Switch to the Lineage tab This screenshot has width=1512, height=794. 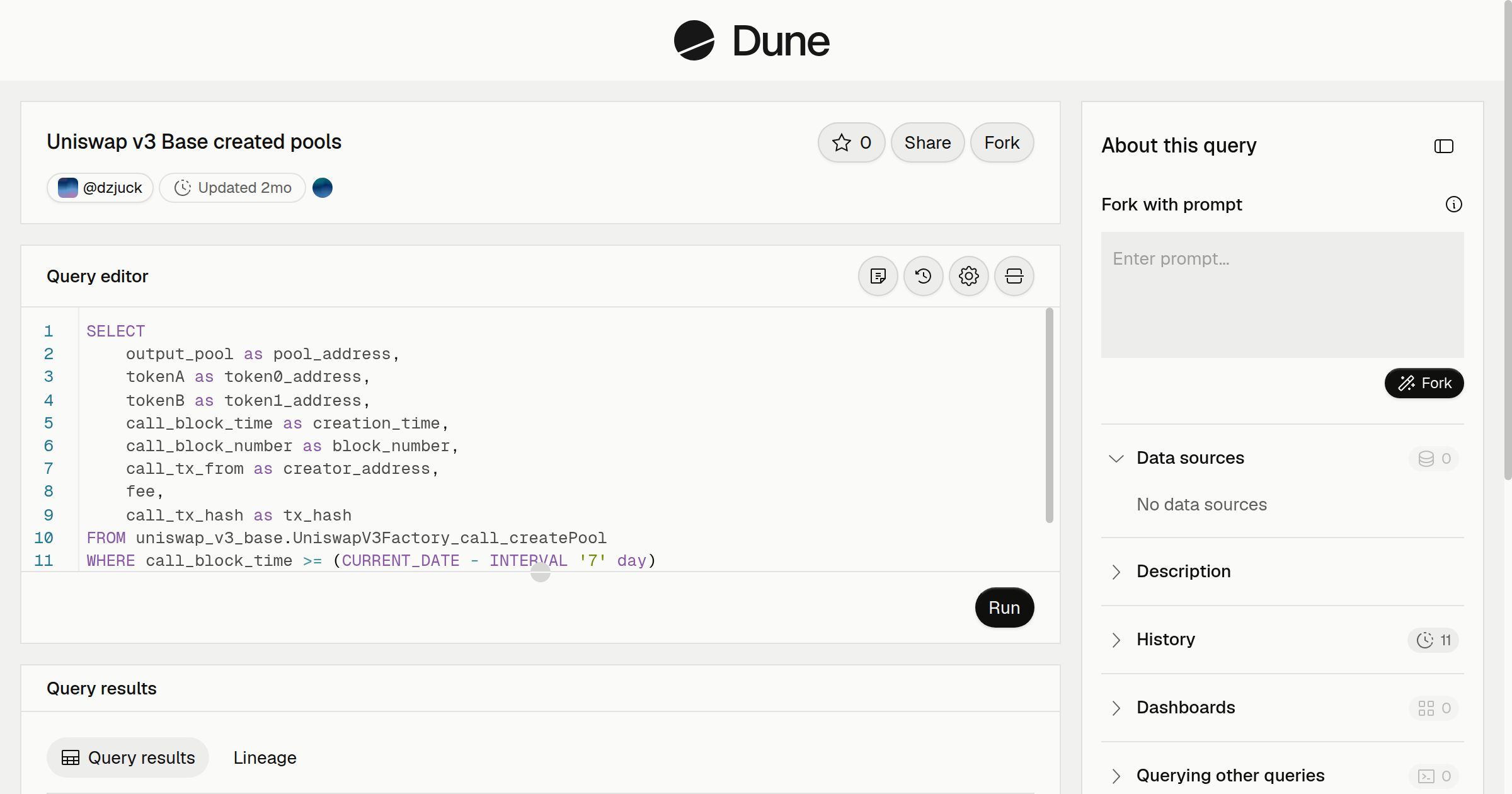click(265, 757)
